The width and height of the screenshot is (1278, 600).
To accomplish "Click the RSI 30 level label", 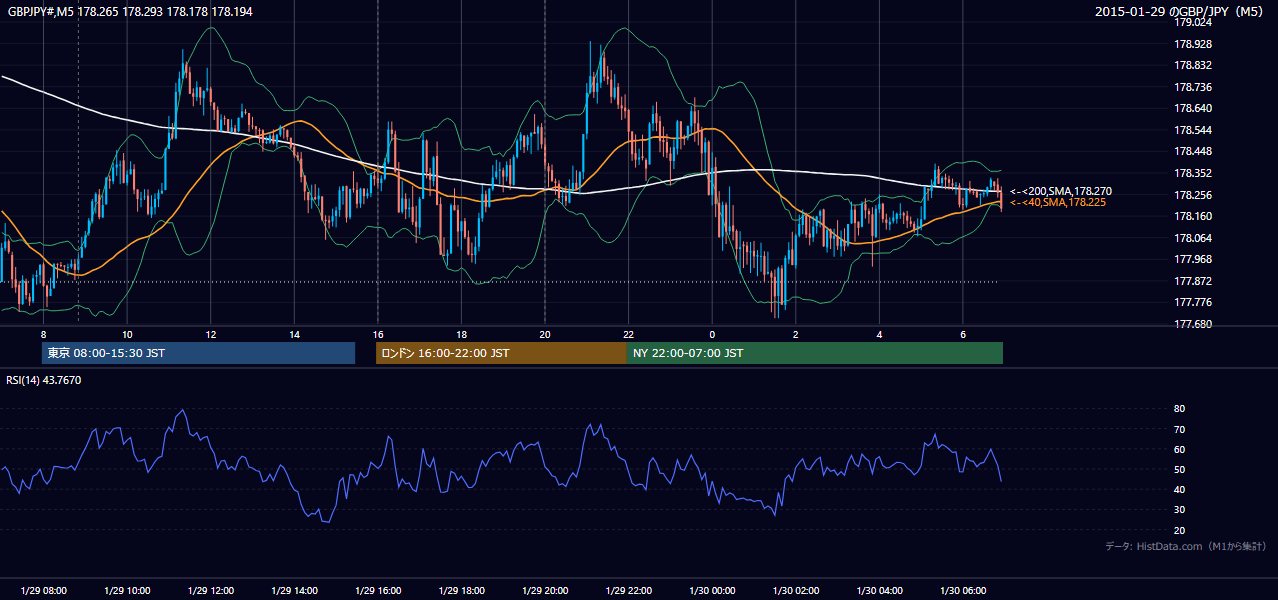I will [1180, 510].
